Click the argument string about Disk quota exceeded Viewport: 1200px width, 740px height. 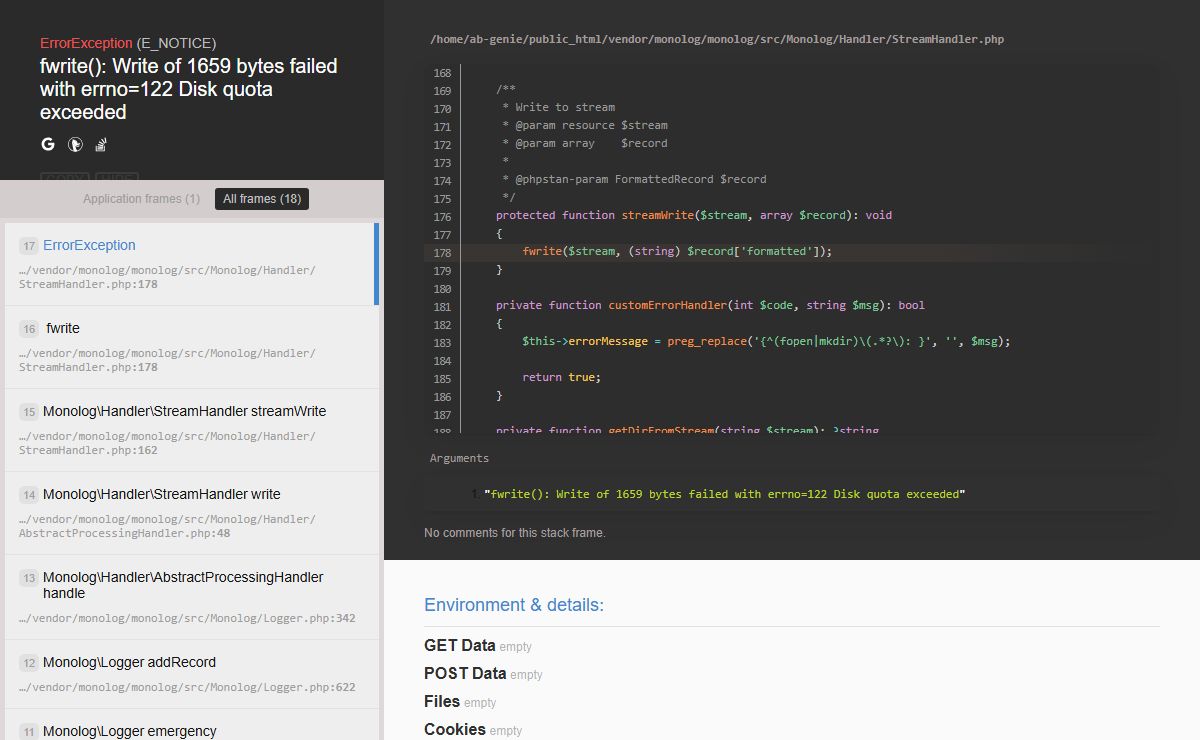pos(724,495)
